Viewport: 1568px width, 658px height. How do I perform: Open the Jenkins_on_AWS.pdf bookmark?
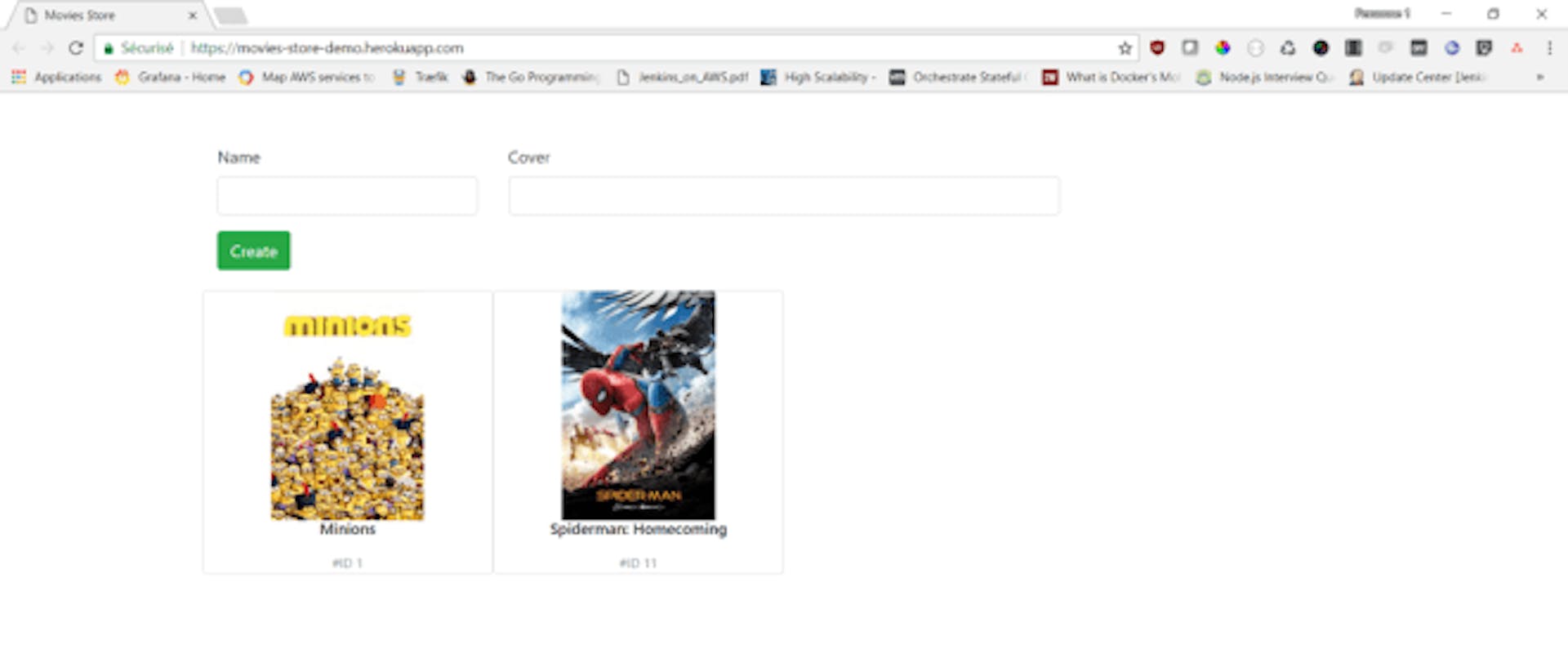click(682, 77)
